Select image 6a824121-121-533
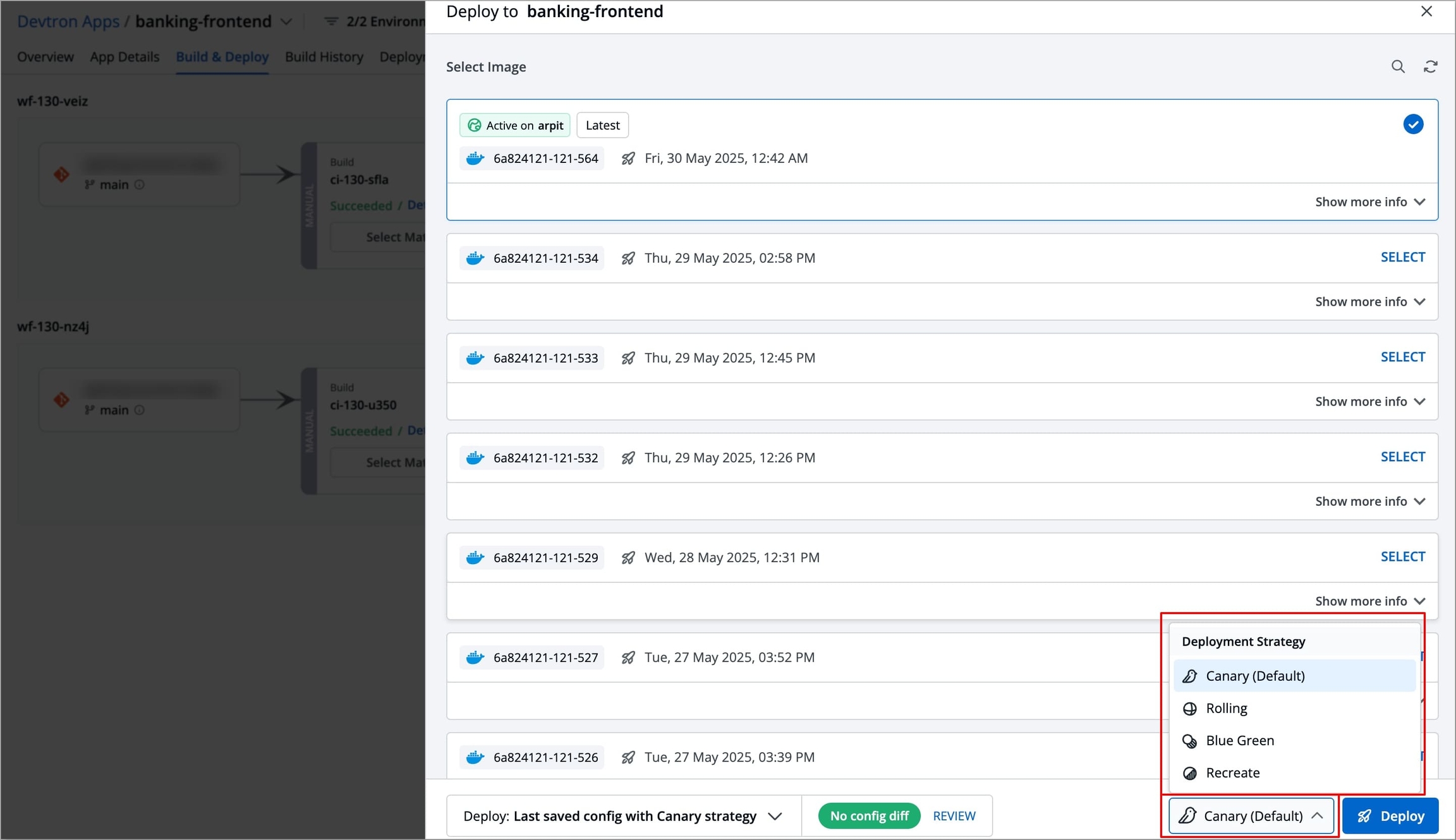The width and height of the screenshot is (1456, 840). coord(1402,357)
